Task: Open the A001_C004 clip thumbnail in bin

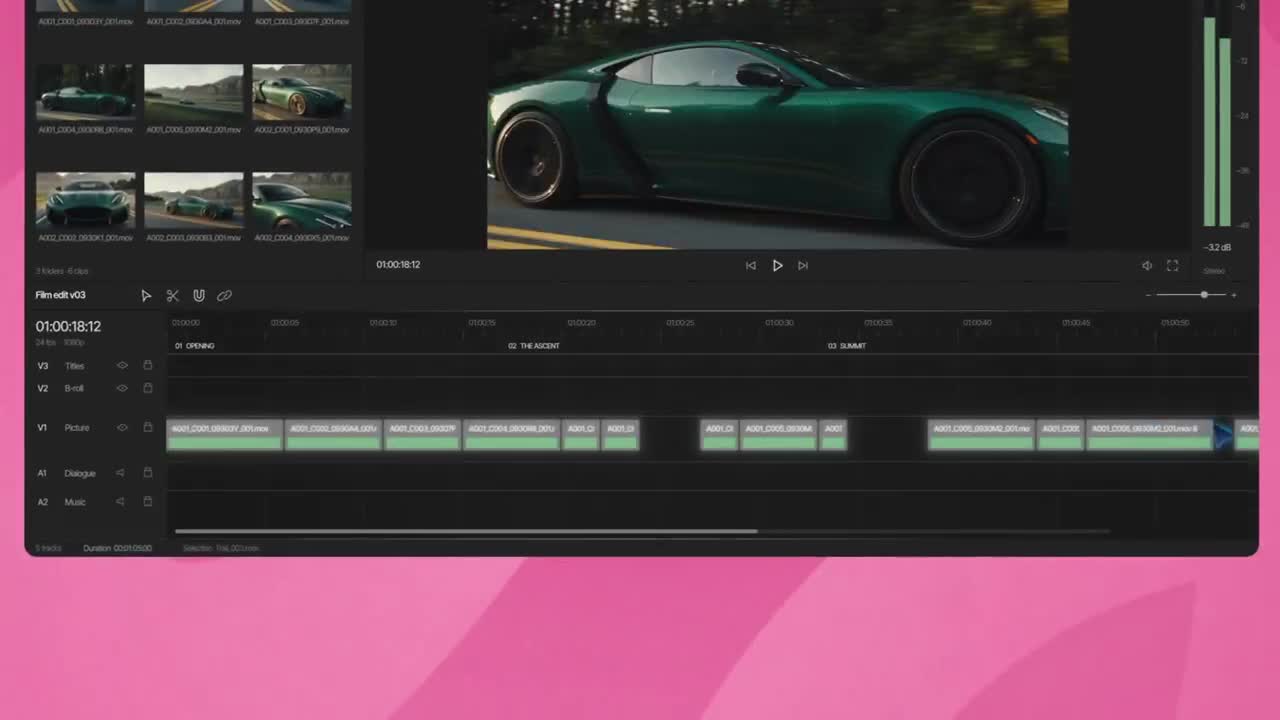Action: coord(86,92)
